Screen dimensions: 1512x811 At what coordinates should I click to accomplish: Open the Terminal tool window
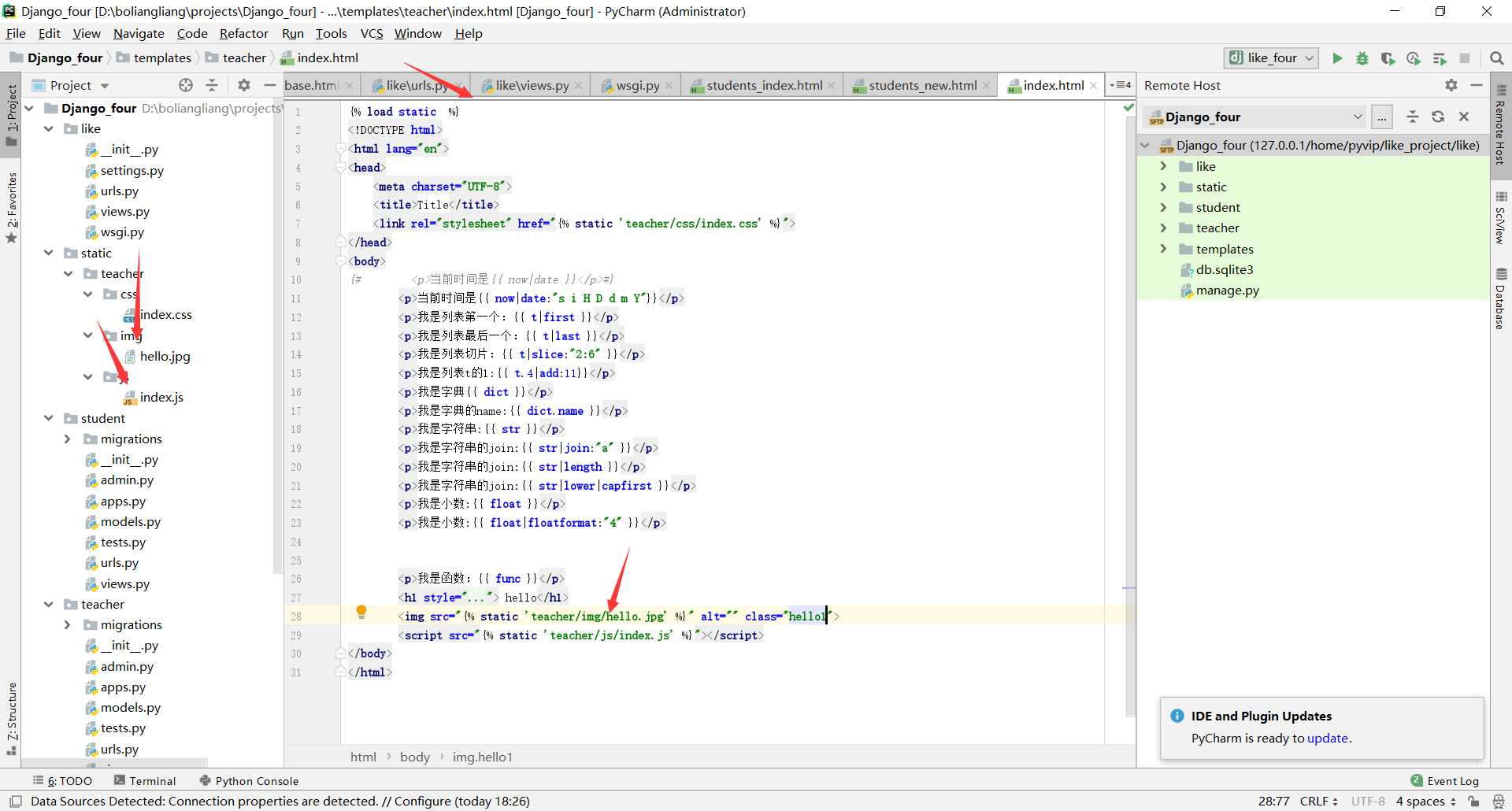145,780
